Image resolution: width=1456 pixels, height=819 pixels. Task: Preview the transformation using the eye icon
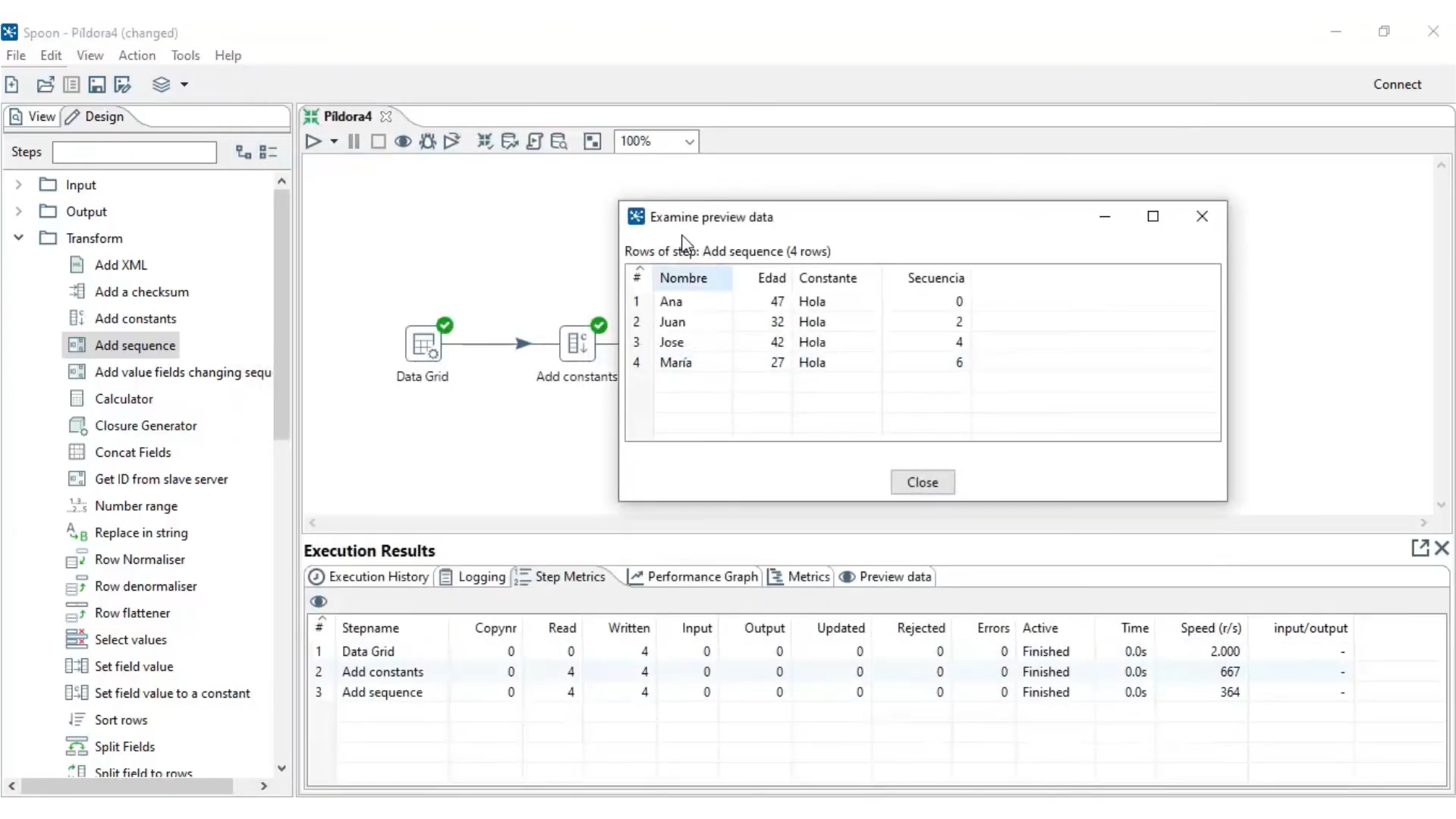click(403, 141)
